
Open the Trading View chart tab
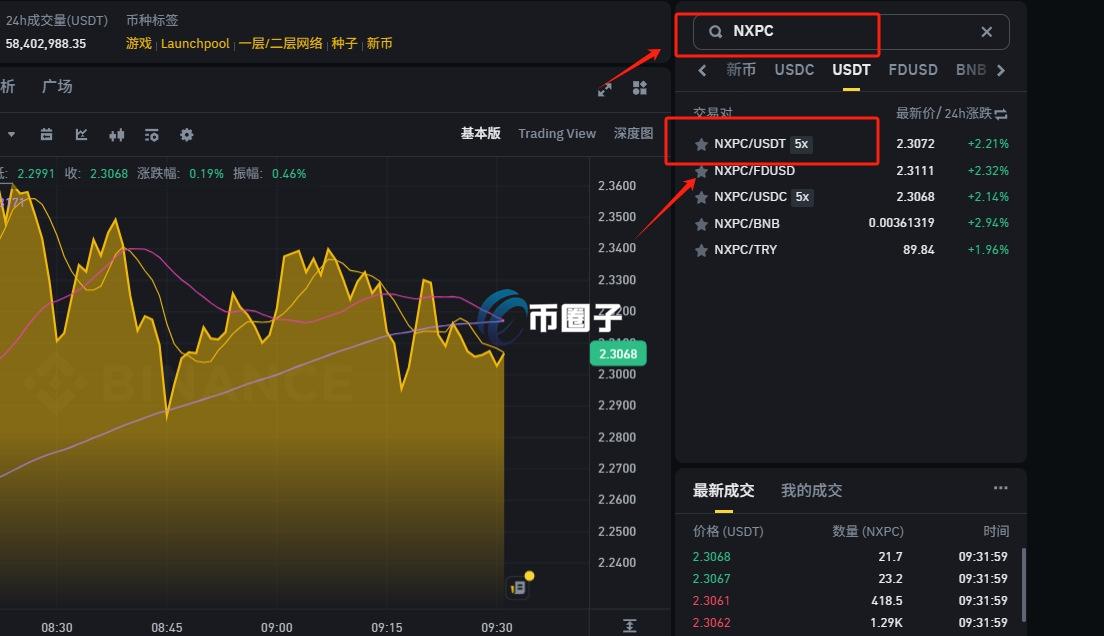click(x=557, y=133)
